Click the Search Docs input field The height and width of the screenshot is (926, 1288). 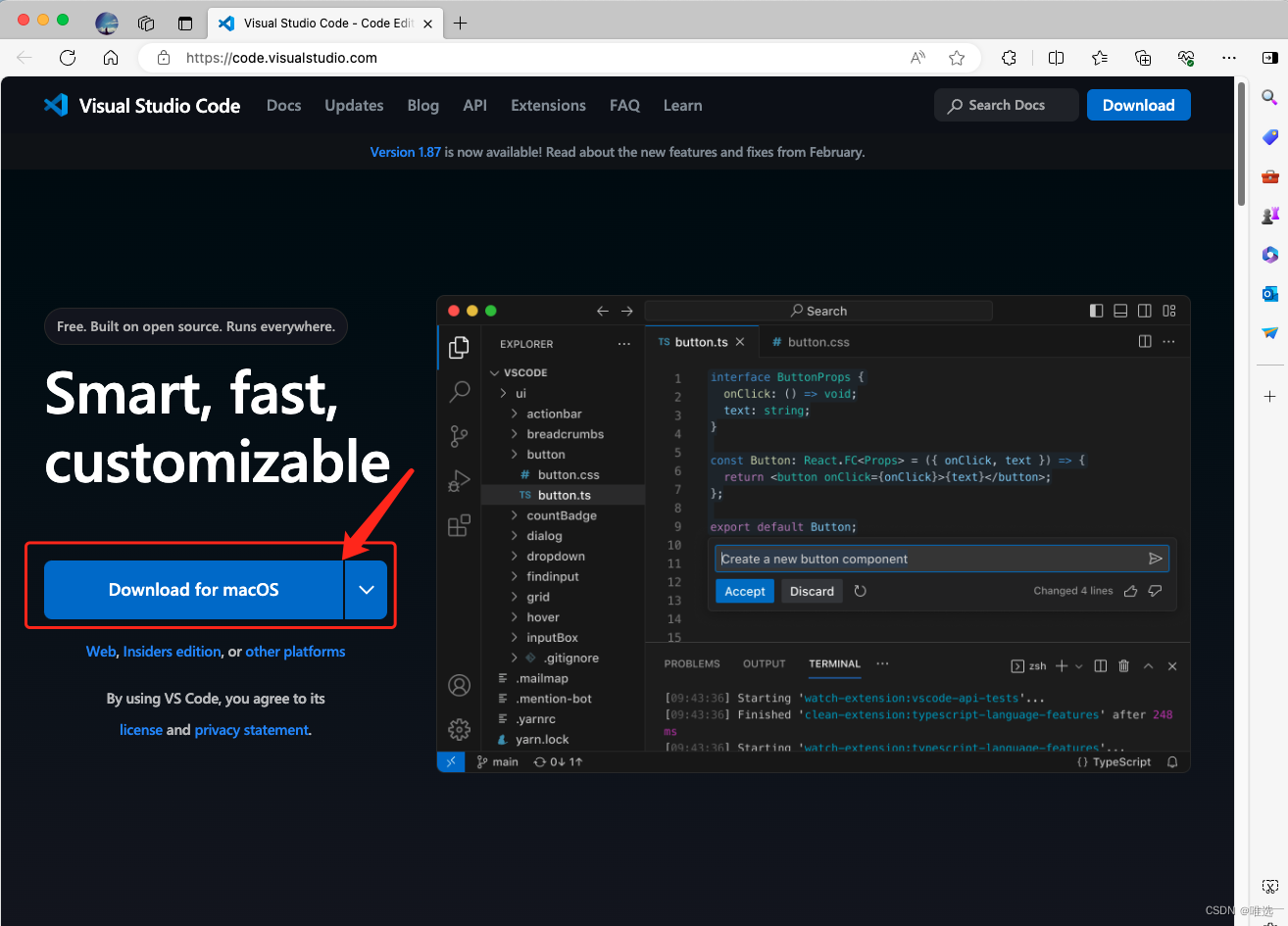pyautogui.click(x=1006, y=105)
